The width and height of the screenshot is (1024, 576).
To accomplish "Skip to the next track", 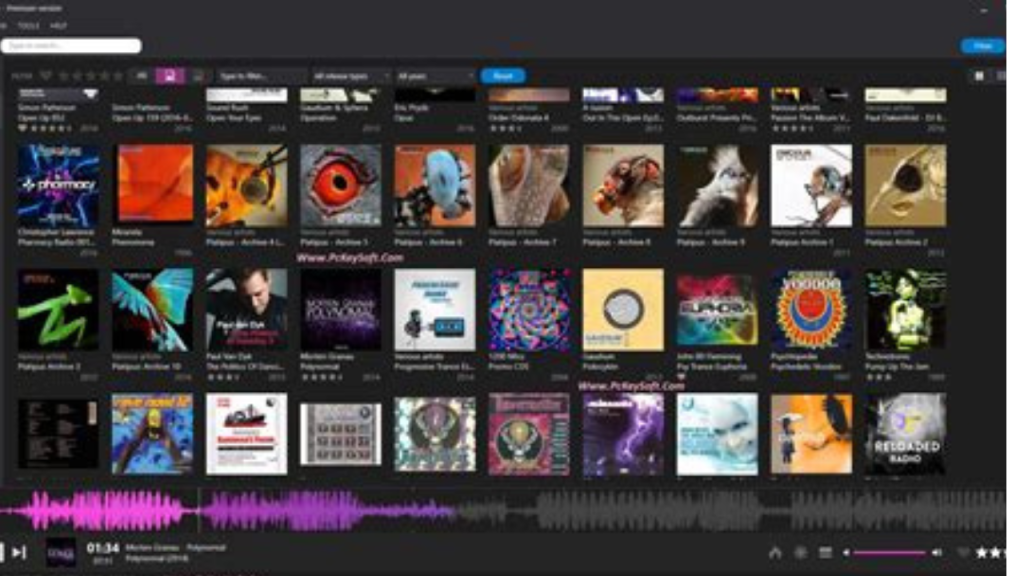I will click(x=19, y=552).
